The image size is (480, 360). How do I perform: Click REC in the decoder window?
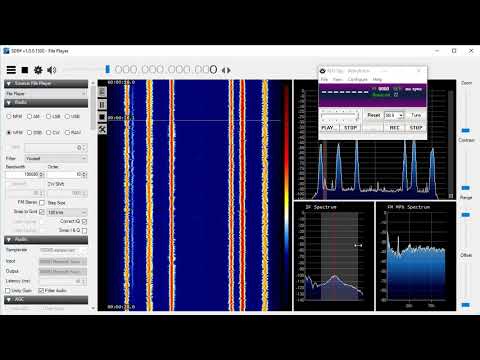pyautogui.click(x=394, y=128)
